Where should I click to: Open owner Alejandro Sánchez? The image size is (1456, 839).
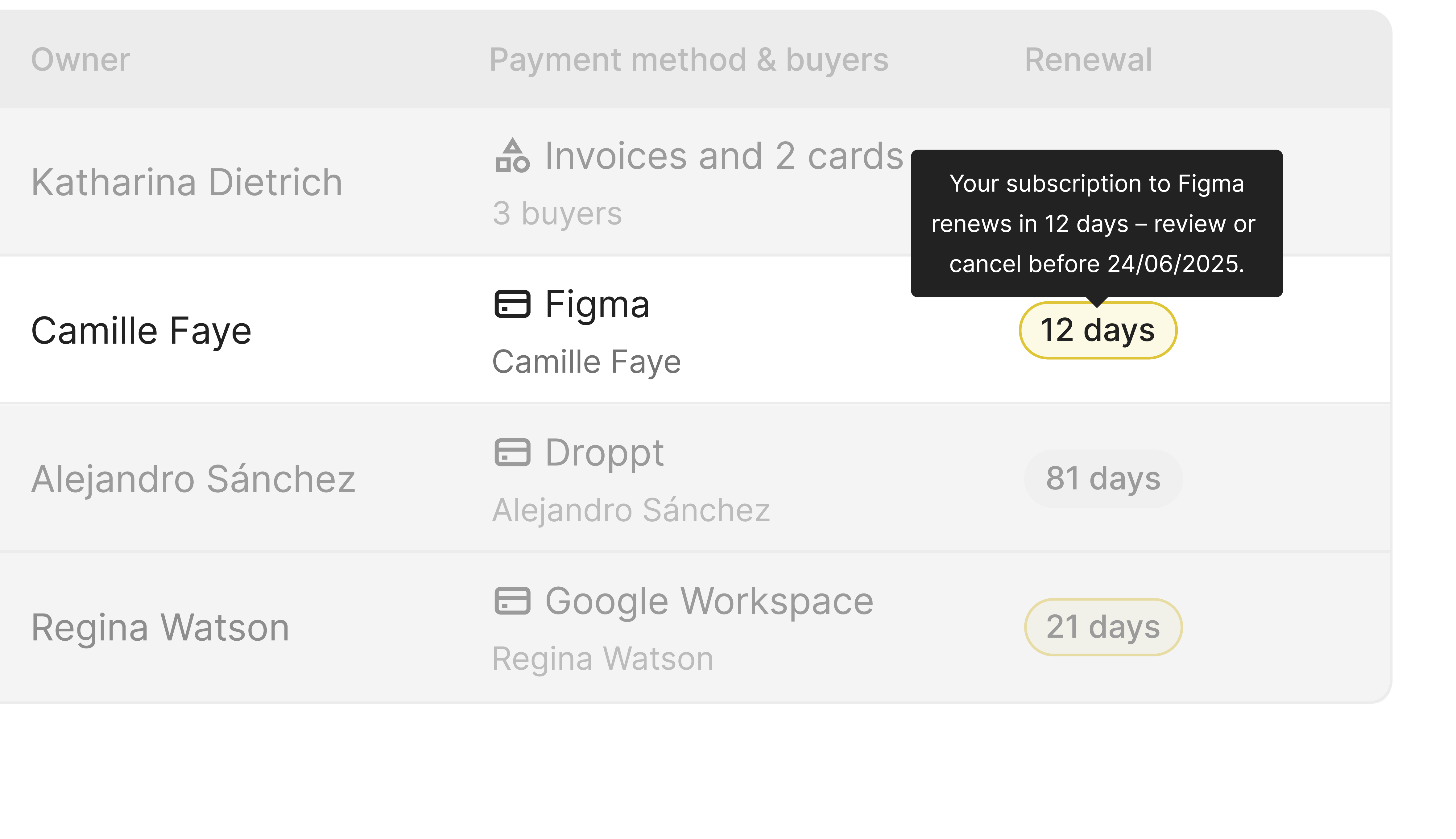click(x=193, y=479)
